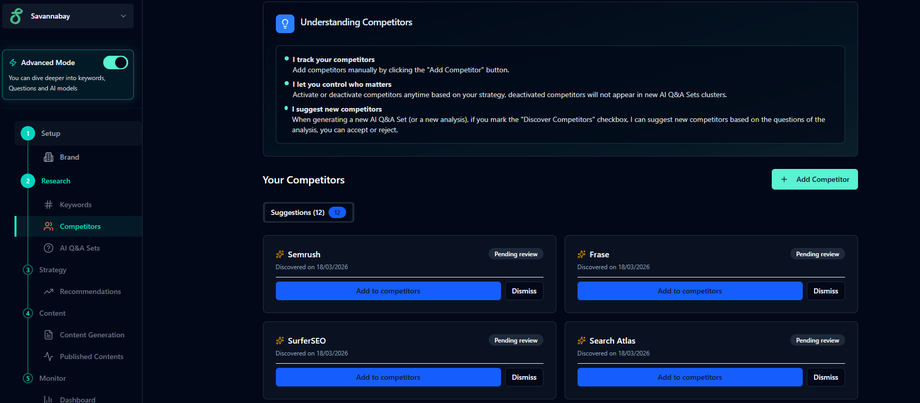Screen dimensions: 920x403
Task: Click the Published Contents pulse icon
Action: click(48, 356)
